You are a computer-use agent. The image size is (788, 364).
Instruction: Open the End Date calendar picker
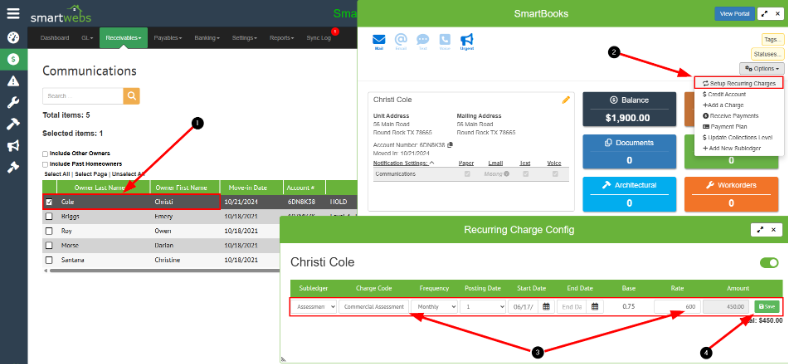click(595, 306)
